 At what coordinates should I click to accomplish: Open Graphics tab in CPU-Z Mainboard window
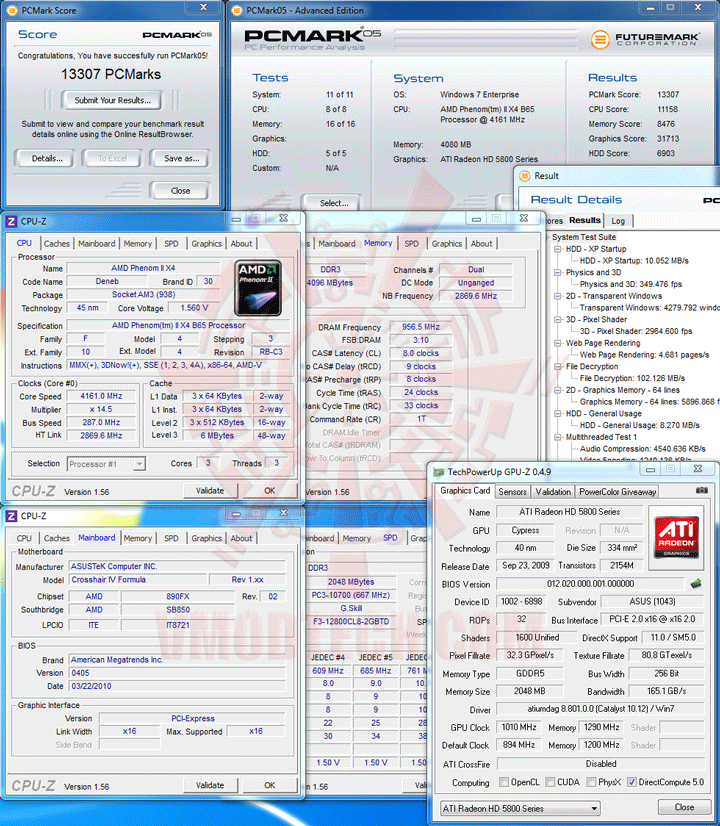(206, 538)
